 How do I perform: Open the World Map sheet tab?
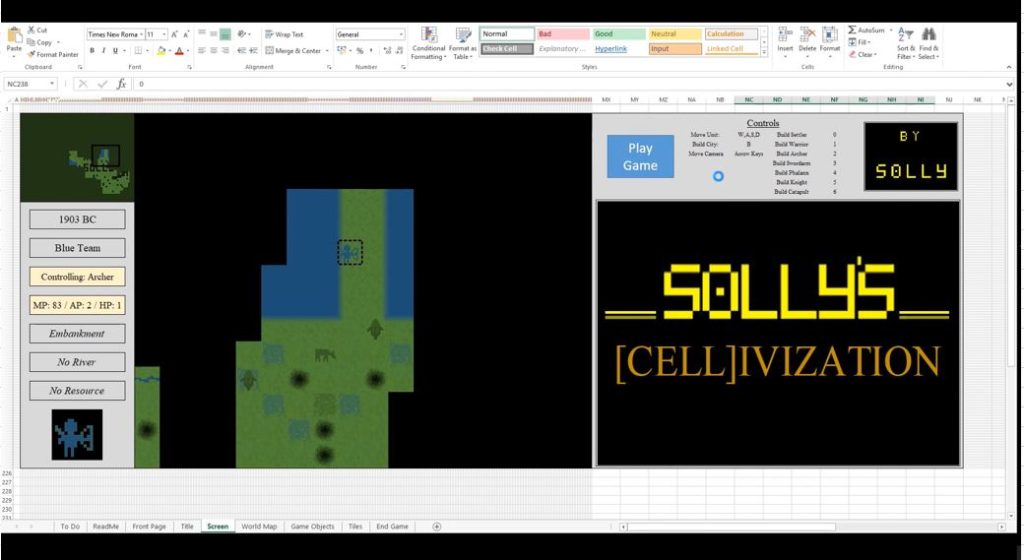259,526
